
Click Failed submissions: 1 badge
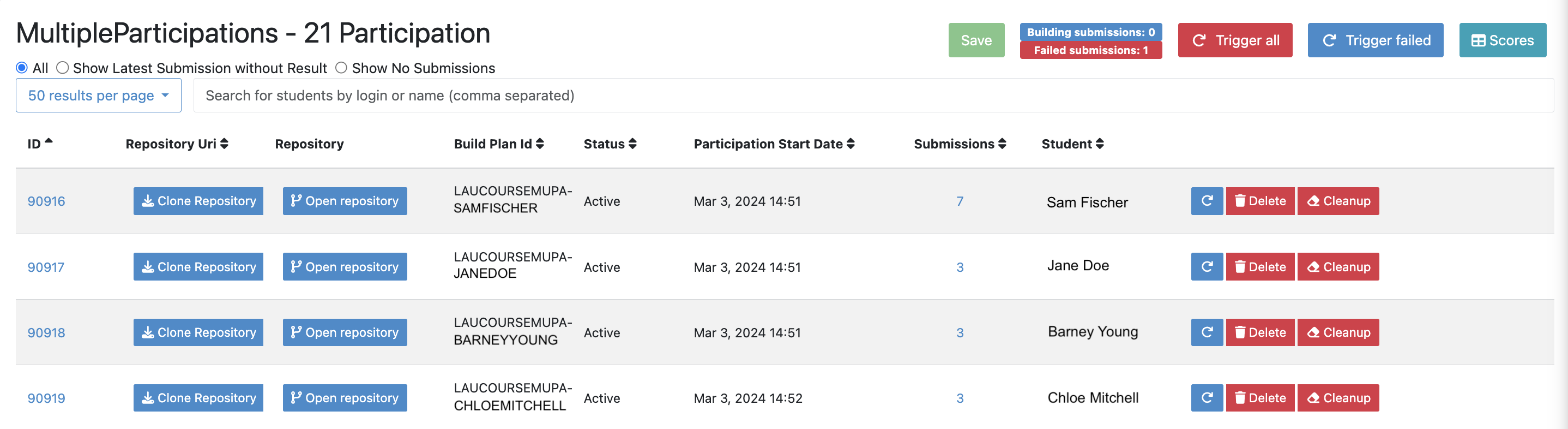click(x=1091, y=50)
